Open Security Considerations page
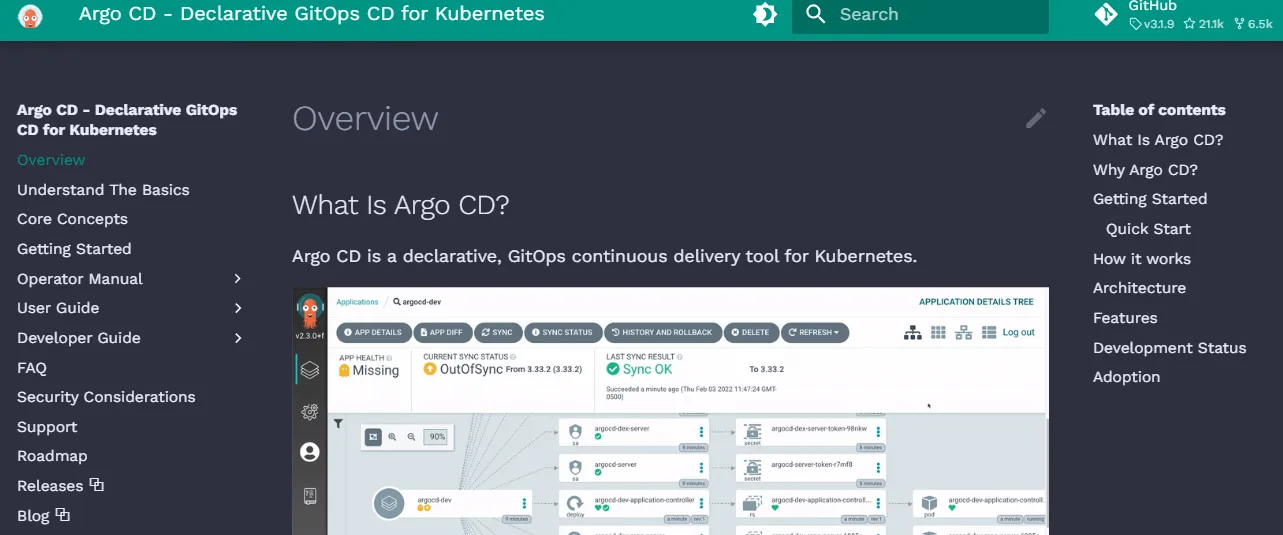Viewport: 1283px width, 535px height. 106,397
